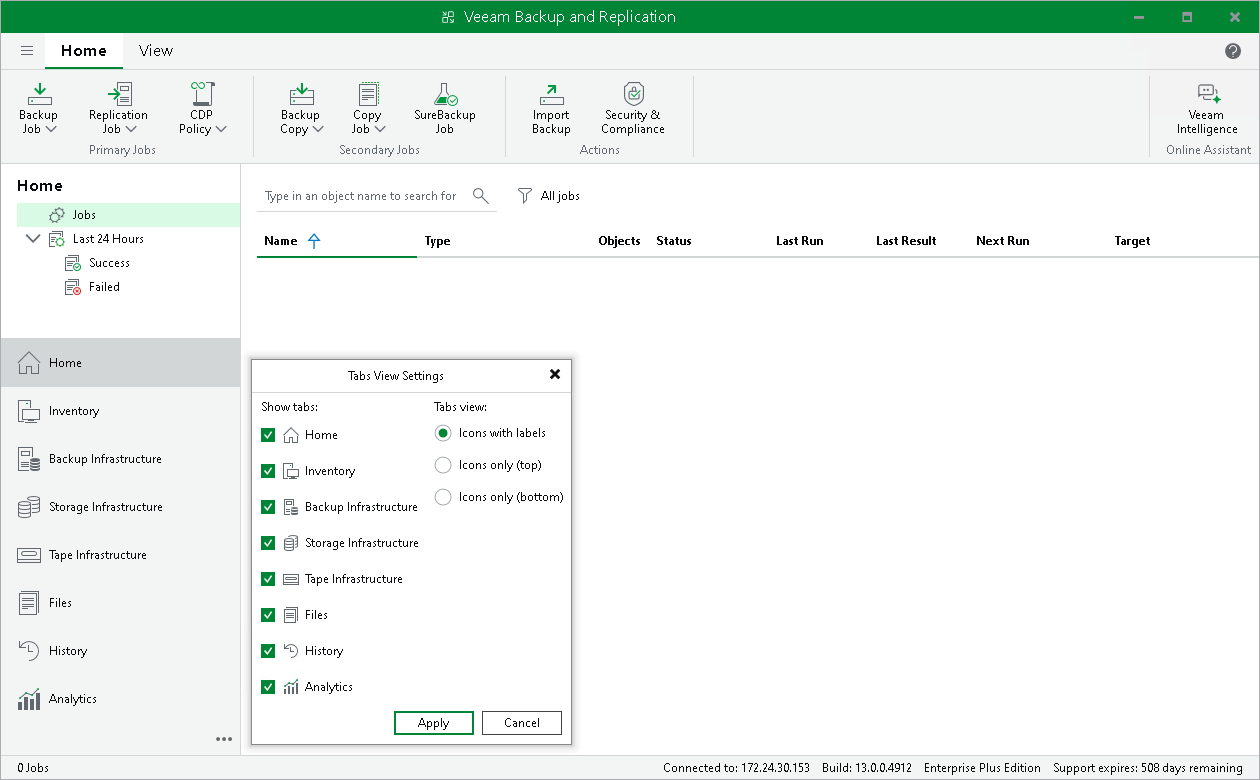Open the Storage Infrastructure view in sidebar
The width and height of the screenshot is (1260, 780).
pyautogui.click(x=120, y=507)
